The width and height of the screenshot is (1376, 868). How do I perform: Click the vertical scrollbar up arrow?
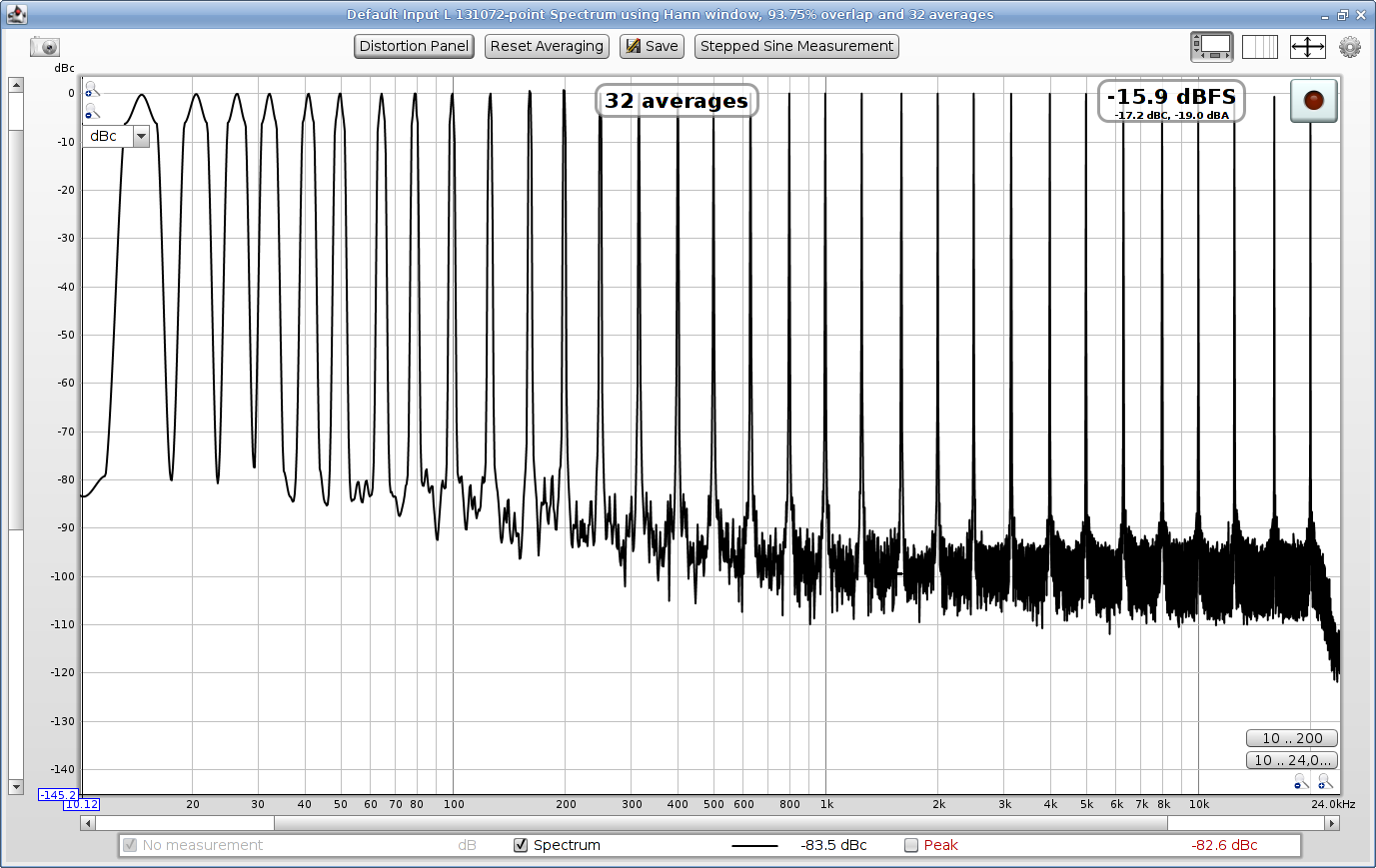click(16, 85)
